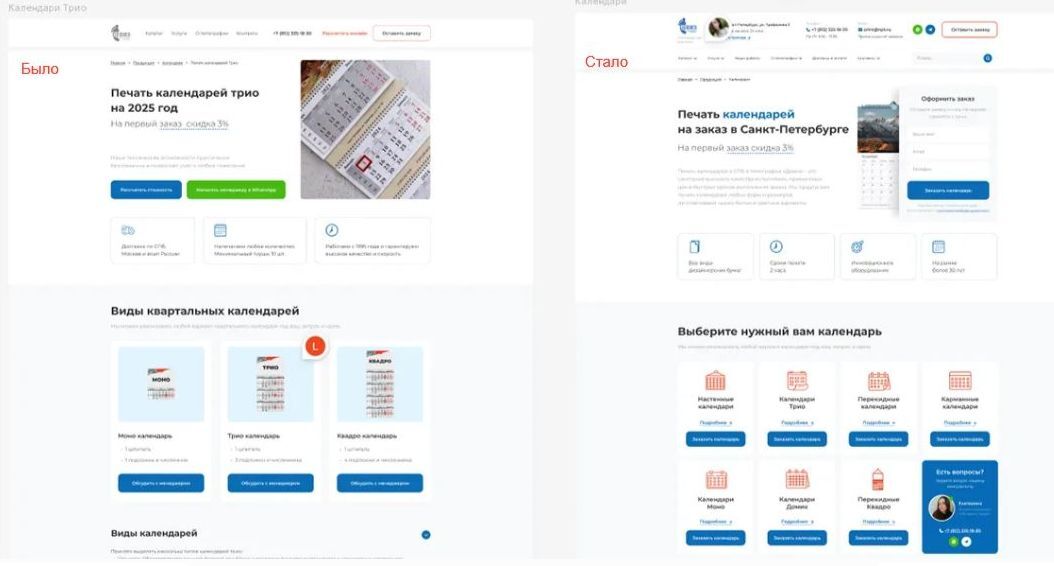
Task: Click the Трио календарь product thumbnail
Action: click(270, 384)
